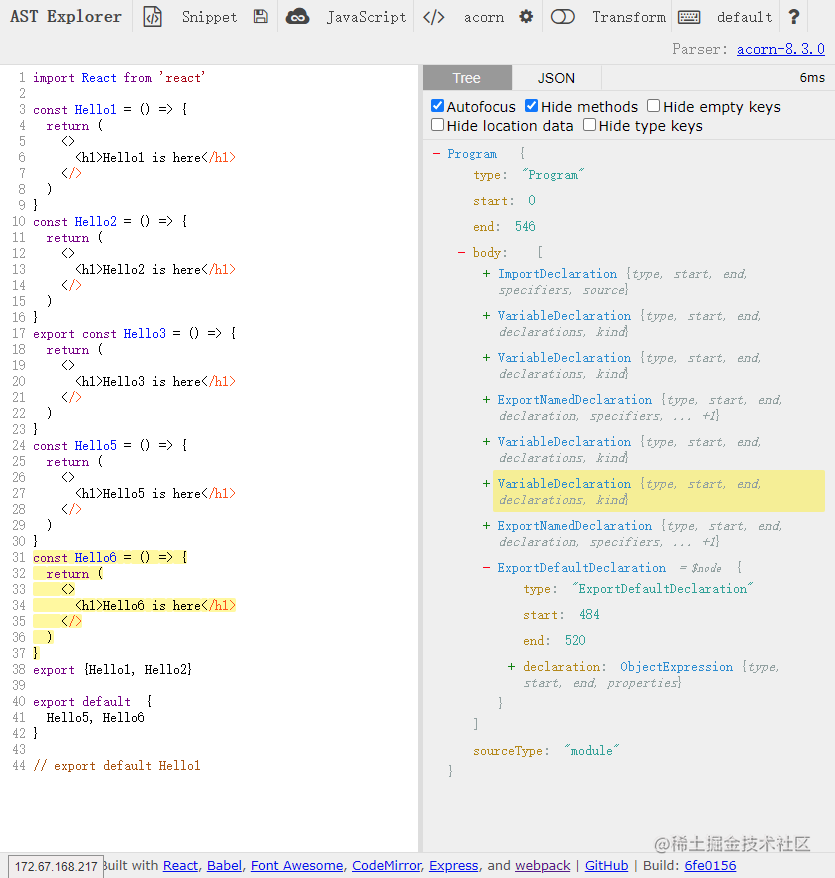This screenshot has width=835, height=878.
Task: Select the Tree tab
Action: (466, 77)
